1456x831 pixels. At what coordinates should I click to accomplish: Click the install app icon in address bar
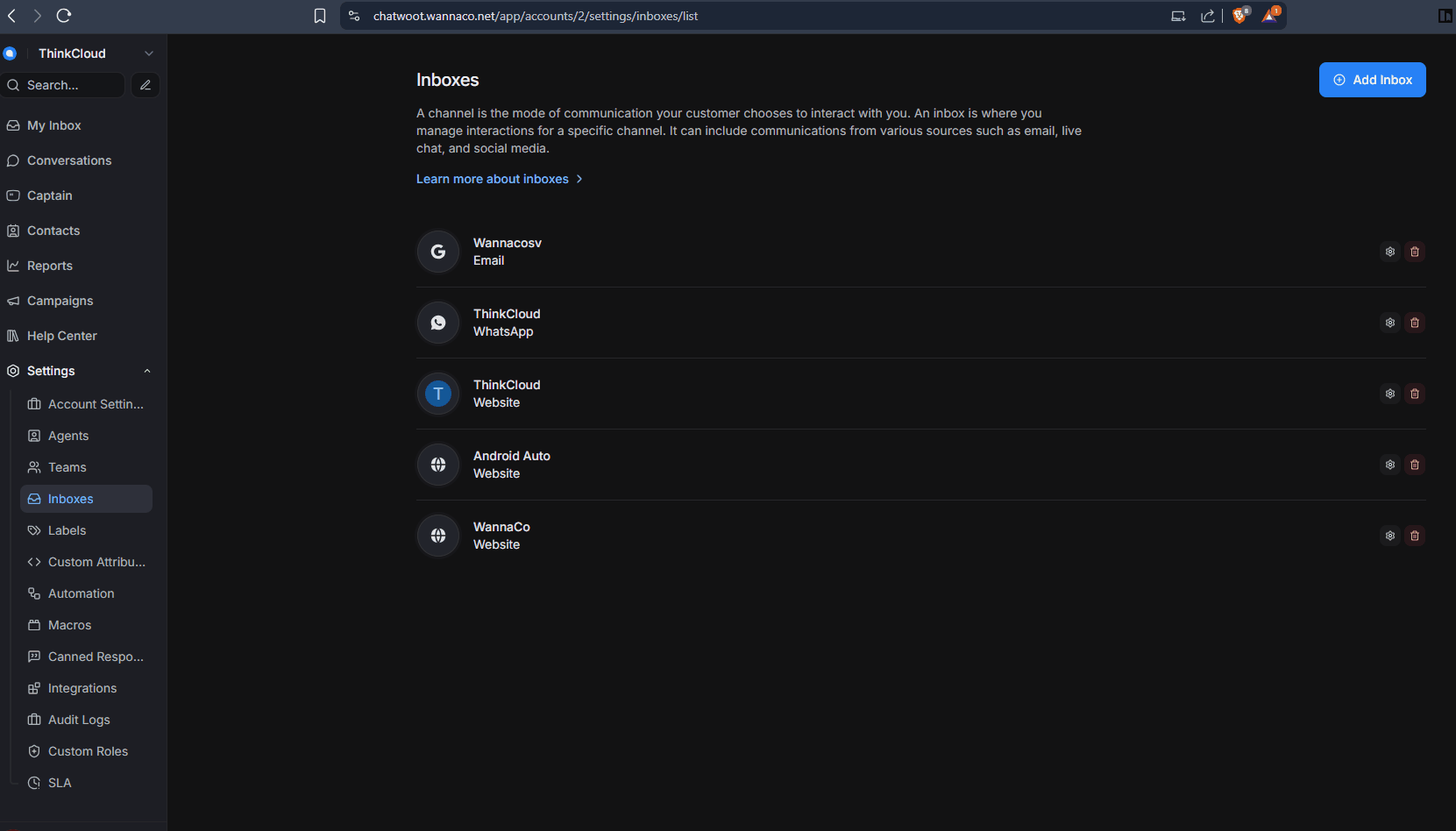pyautogui.click(x=1178, y=16)
